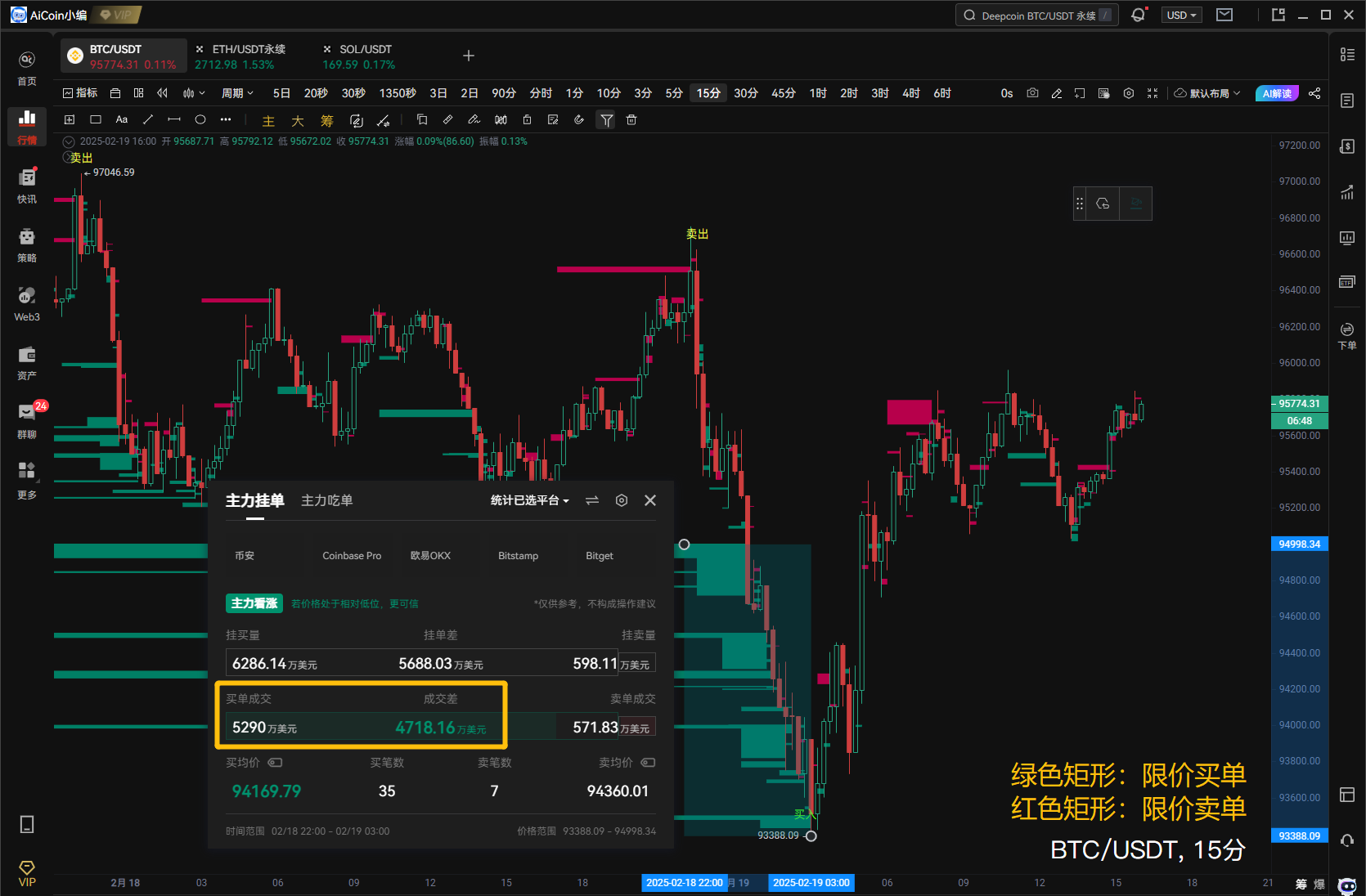This screenshot has width=1366, height=896.
Task: Click the screenshot camera icon in chart toolbar
Action: (1032, 93)
